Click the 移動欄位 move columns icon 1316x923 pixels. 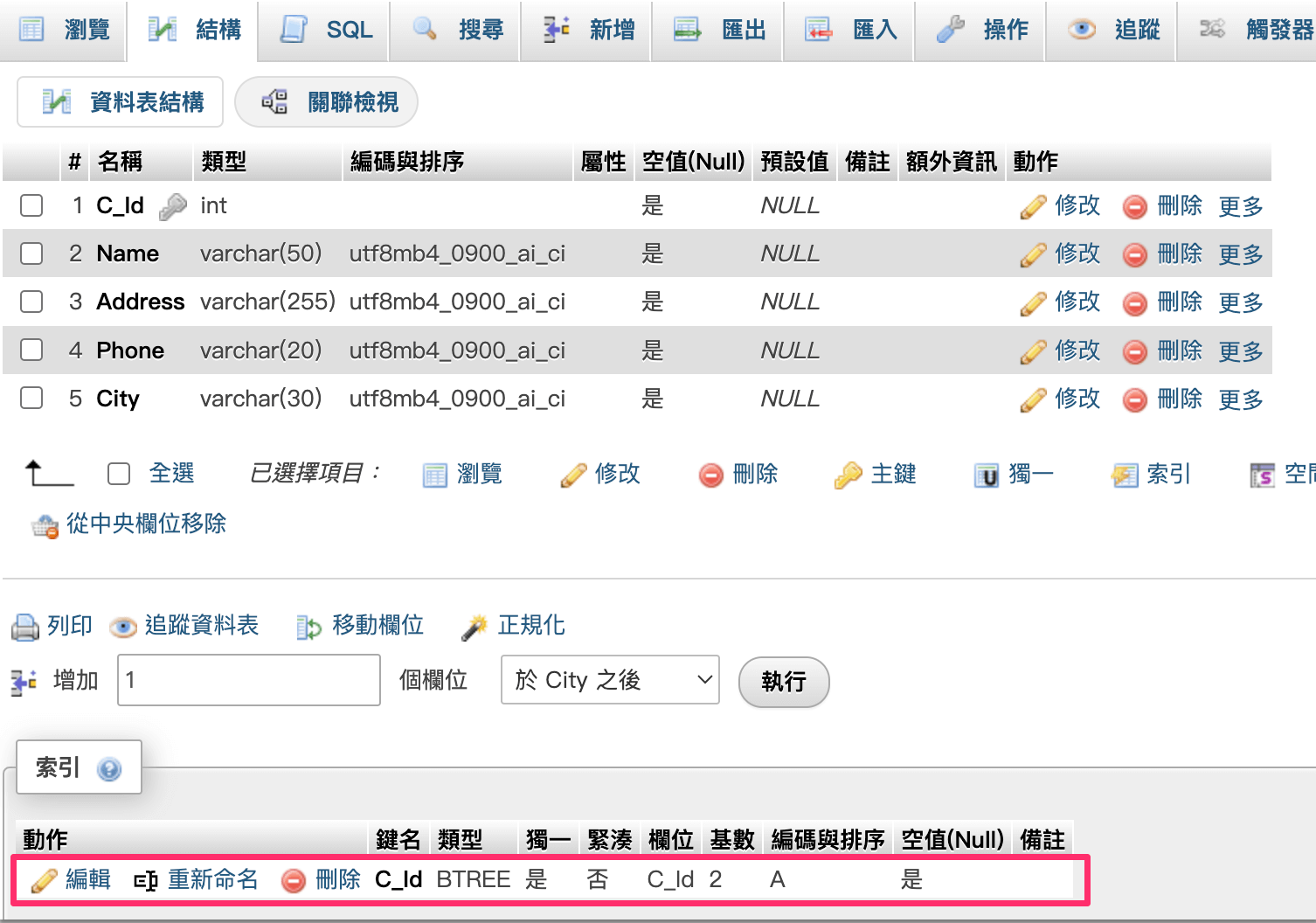pos(308,627)
